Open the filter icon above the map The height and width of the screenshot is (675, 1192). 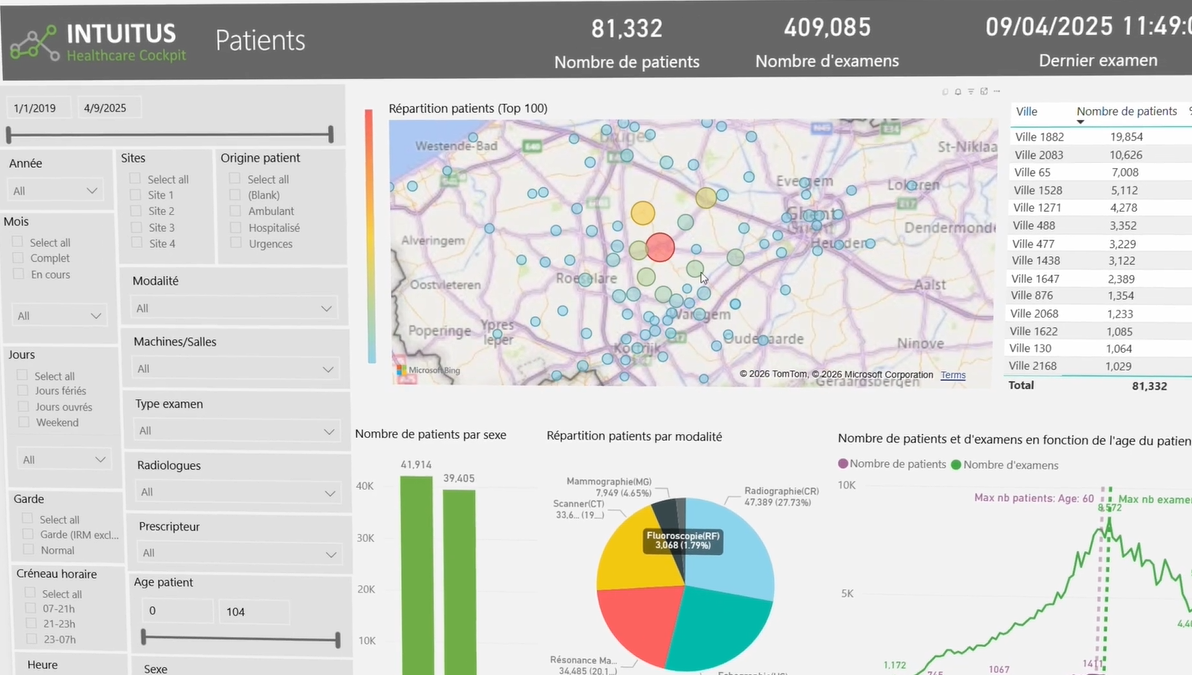[971, 91]
